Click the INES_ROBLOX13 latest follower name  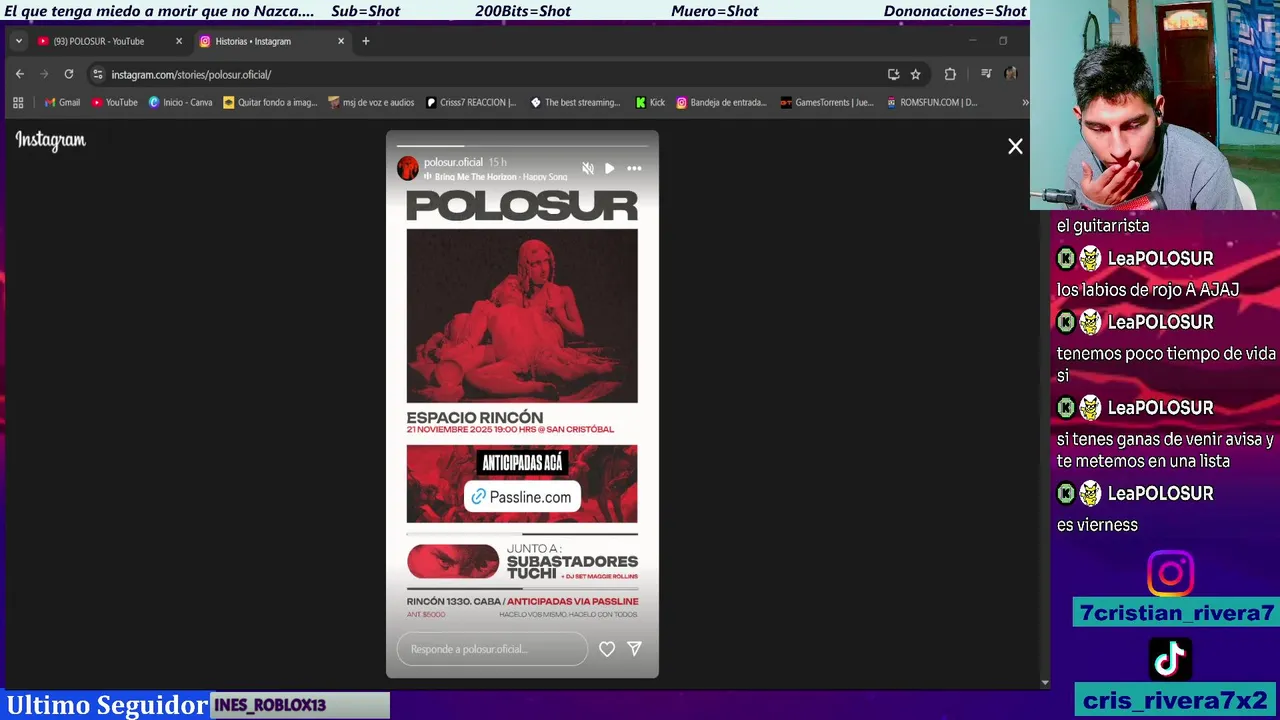pyautogui.click(x=270, y=705)
